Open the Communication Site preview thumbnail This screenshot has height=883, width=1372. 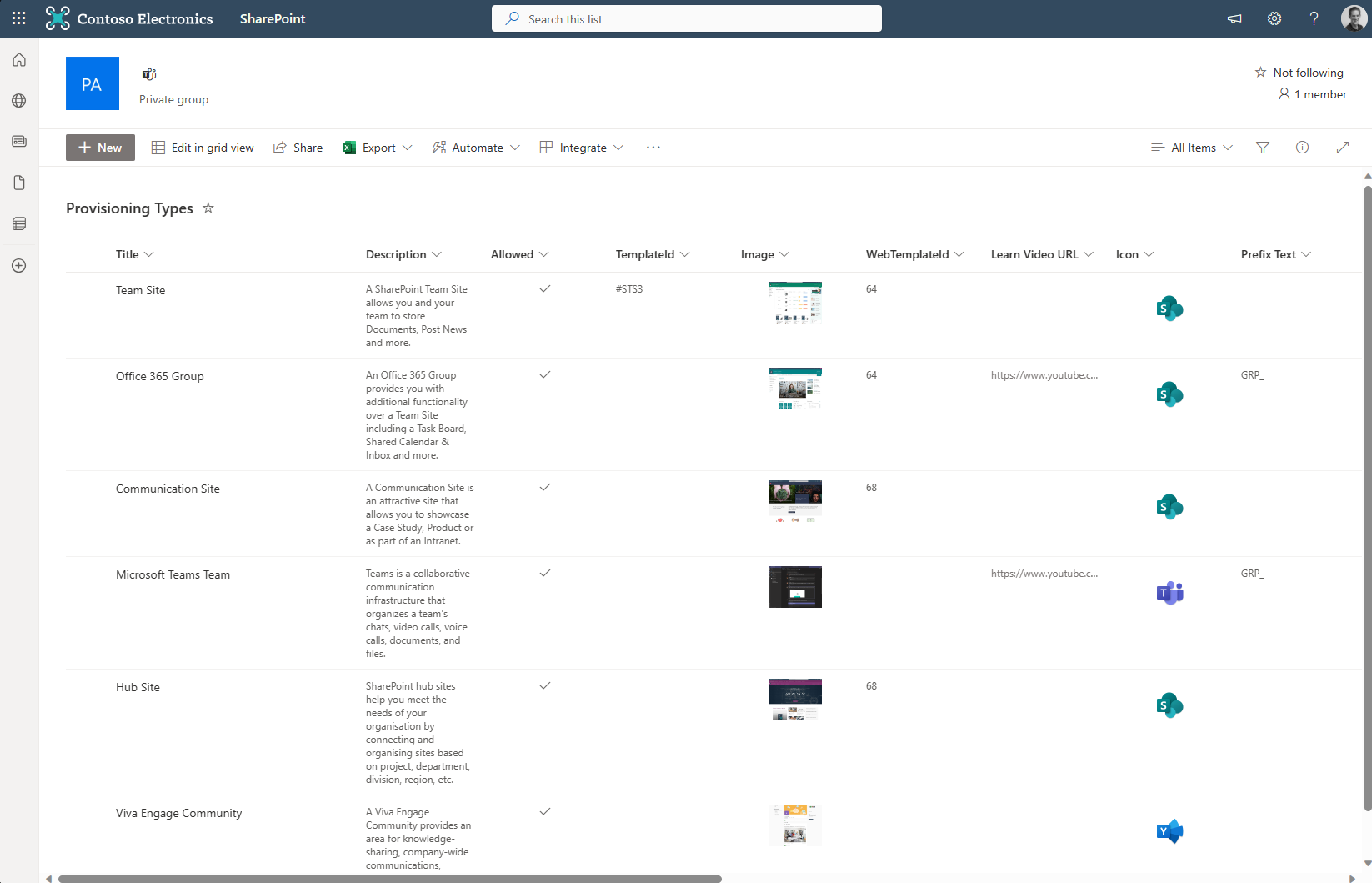pyautogui.click(x=795, y=501)
